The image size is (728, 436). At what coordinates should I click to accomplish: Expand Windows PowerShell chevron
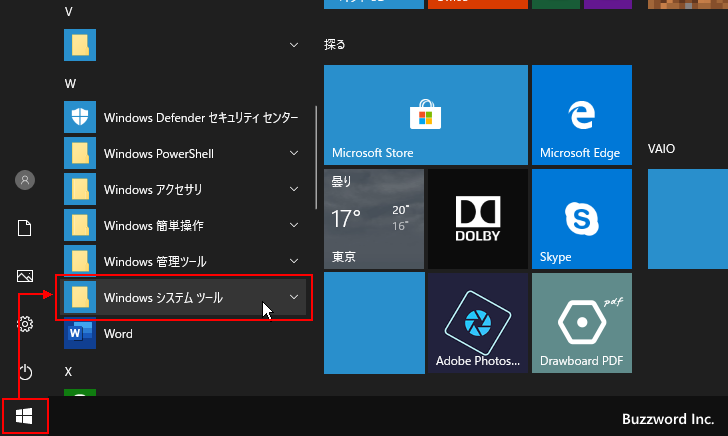coord(294,153)
